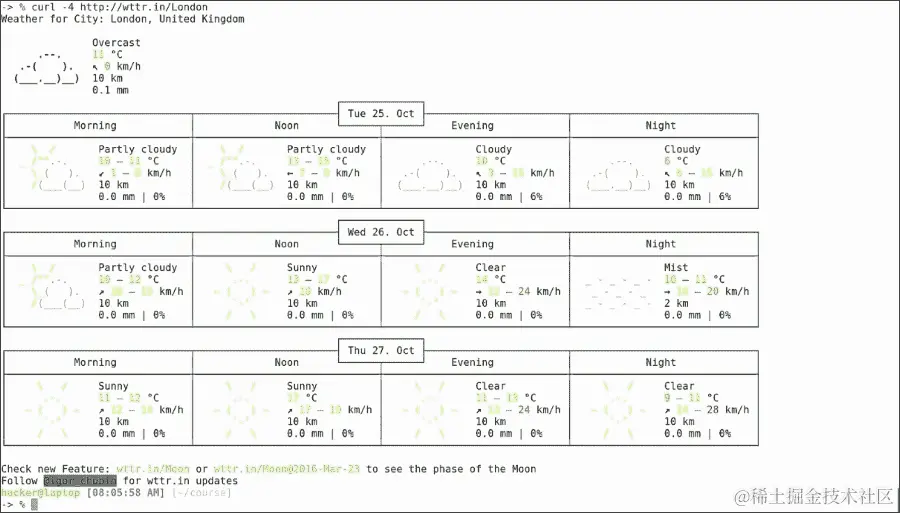Click the 'Overcast' current condition text
Viewport: 900px width, 513px height.
pyautogui.click(x=116, y=42)
